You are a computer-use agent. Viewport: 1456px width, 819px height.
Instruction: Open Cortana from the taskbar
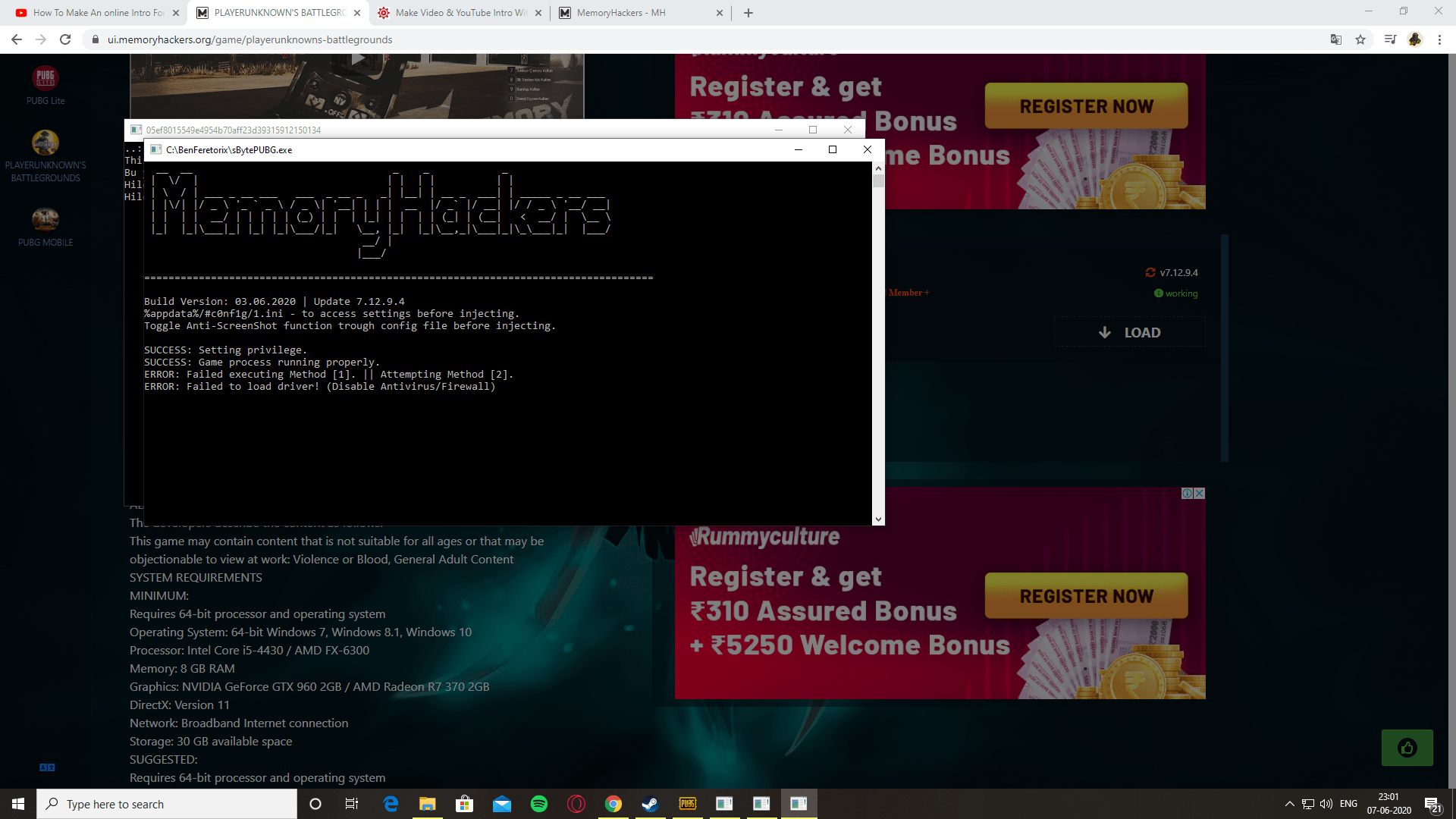coord(315,804)
